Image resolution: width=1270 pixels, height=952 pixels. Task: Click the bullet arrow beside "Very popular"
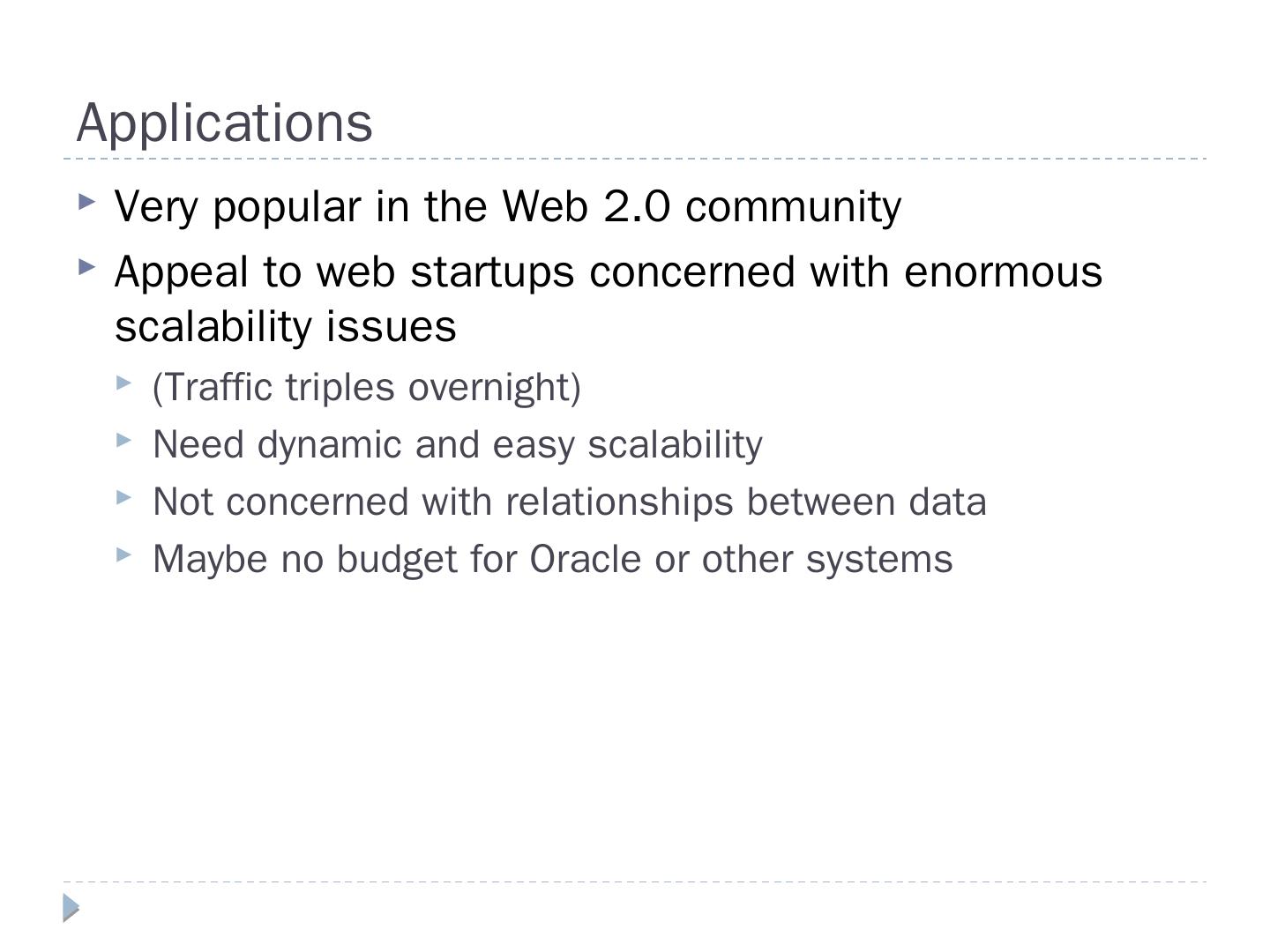[86, 202]
